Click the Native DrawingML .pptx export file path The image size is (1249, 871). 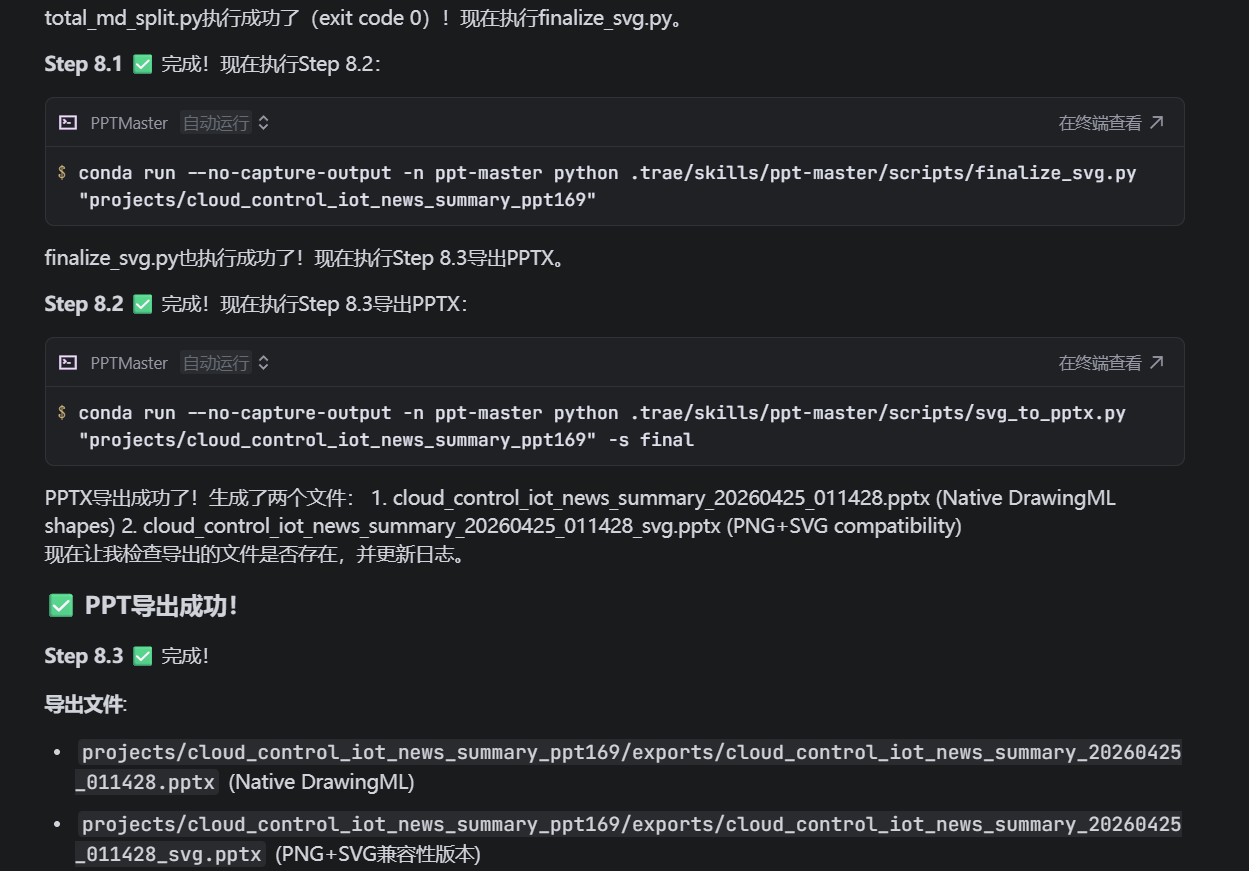tap(630, 753)
